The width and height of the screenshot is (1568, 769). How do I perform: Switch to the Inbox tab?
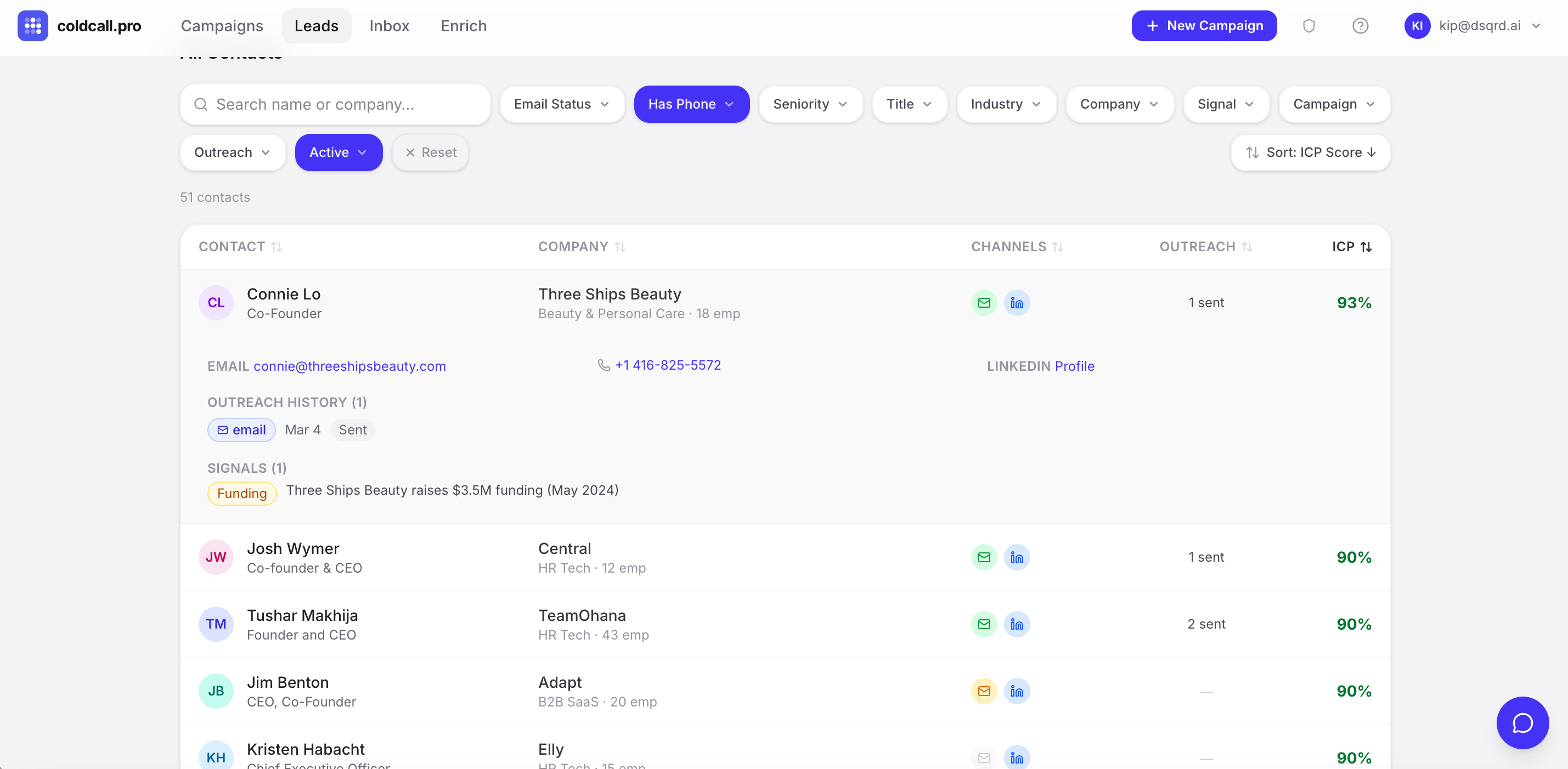pos(389,26)
